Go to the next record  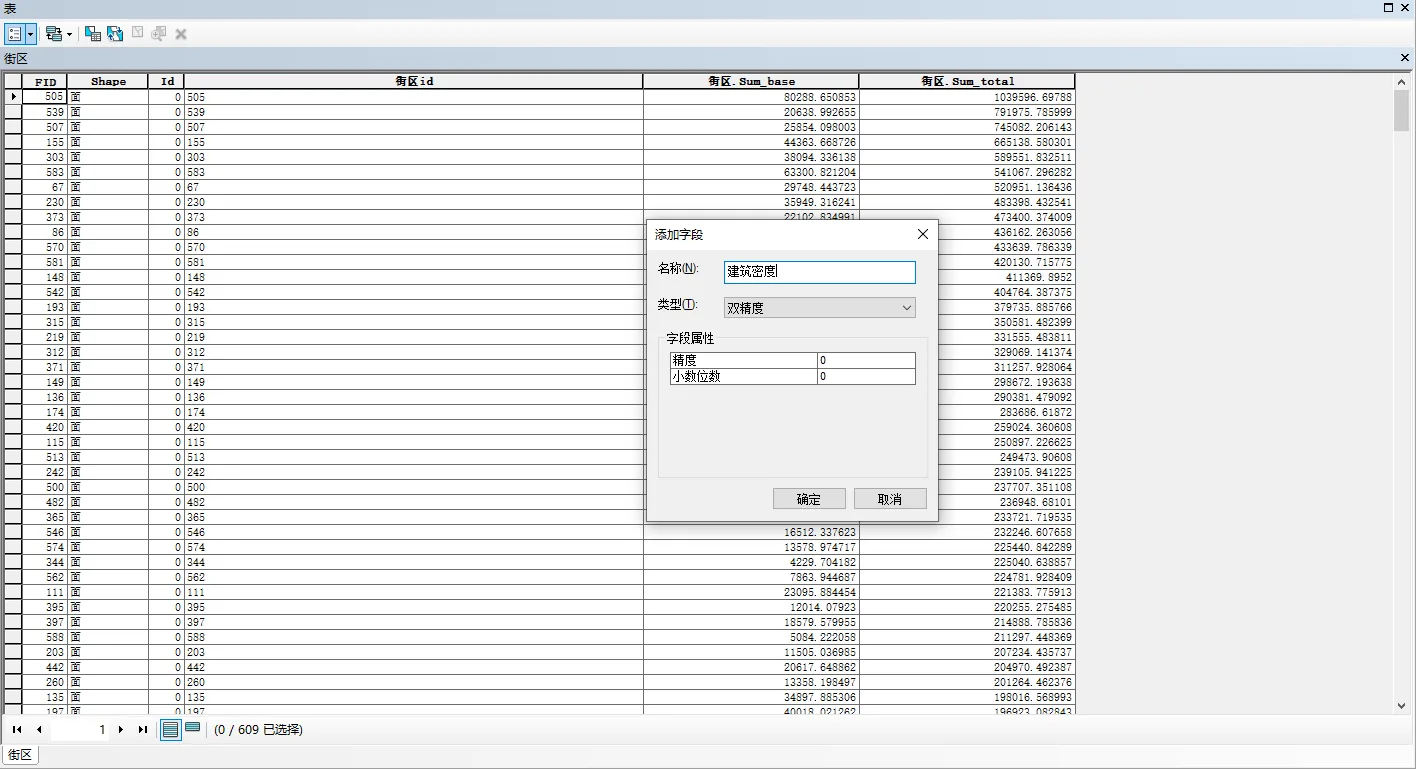[x=121, y=730]
